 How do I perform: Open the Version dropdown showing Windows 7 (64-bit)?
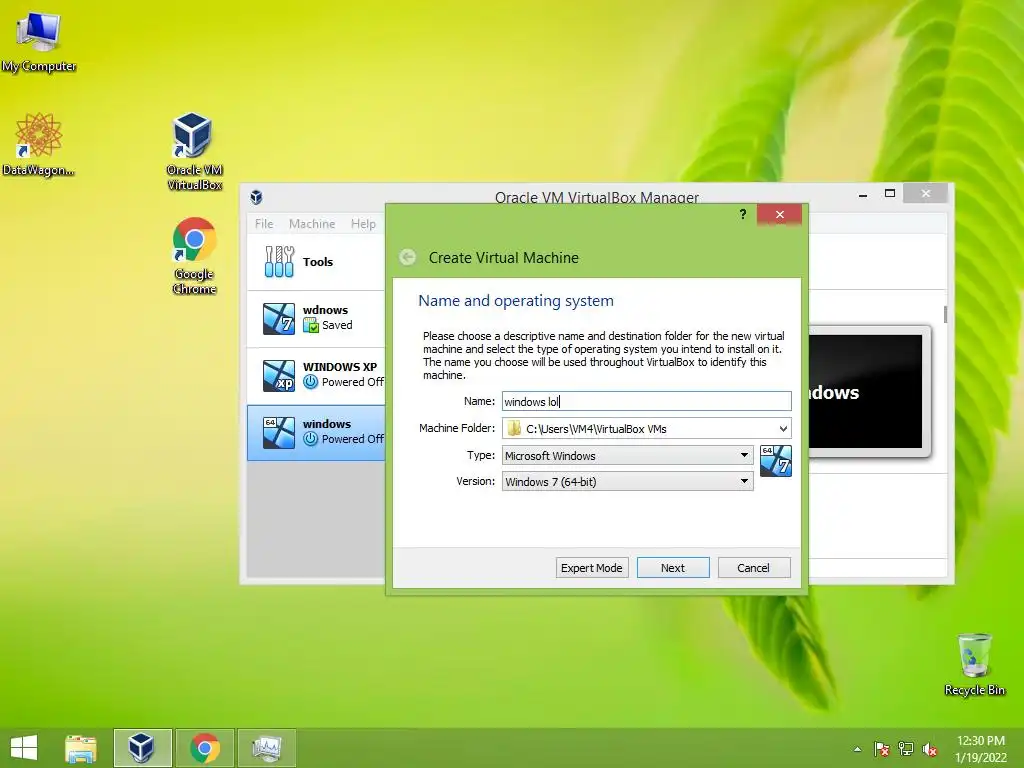[628, 481]
